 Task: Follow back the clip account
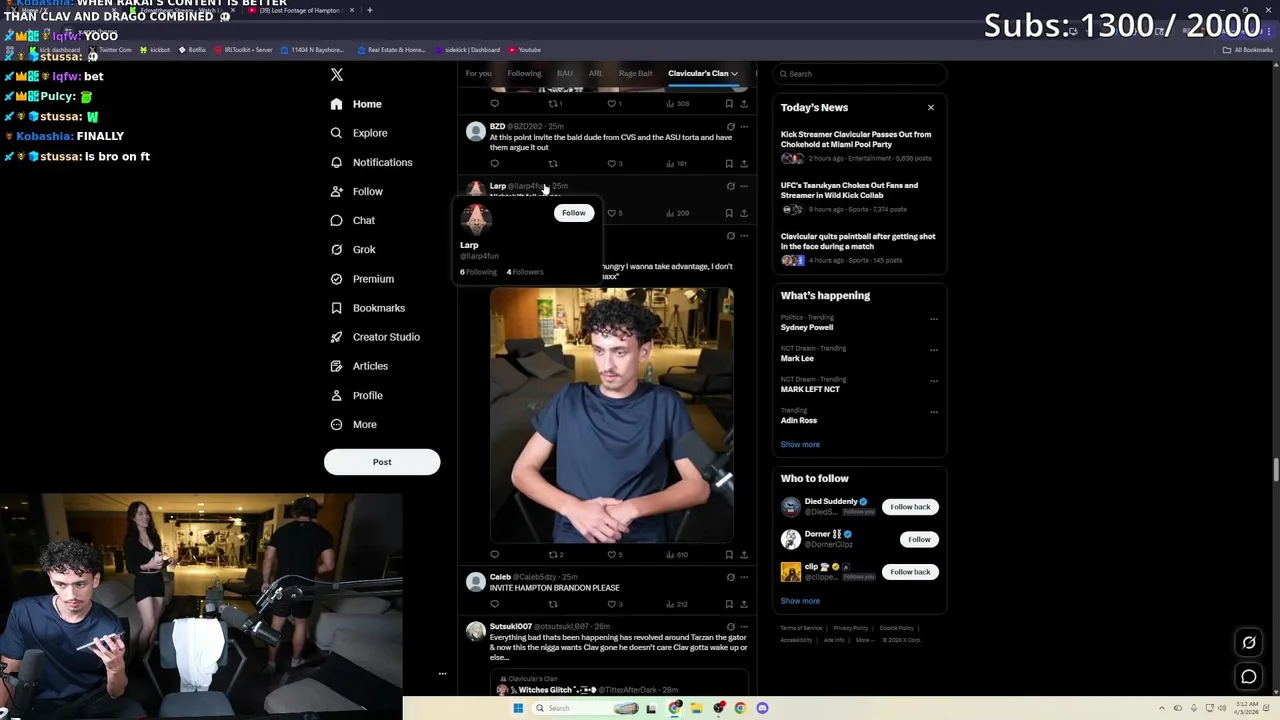[x=910, y=572]
